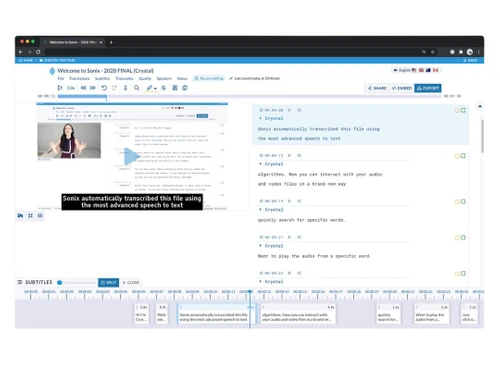Play the video preview thumbnail

tap(132, 156)
